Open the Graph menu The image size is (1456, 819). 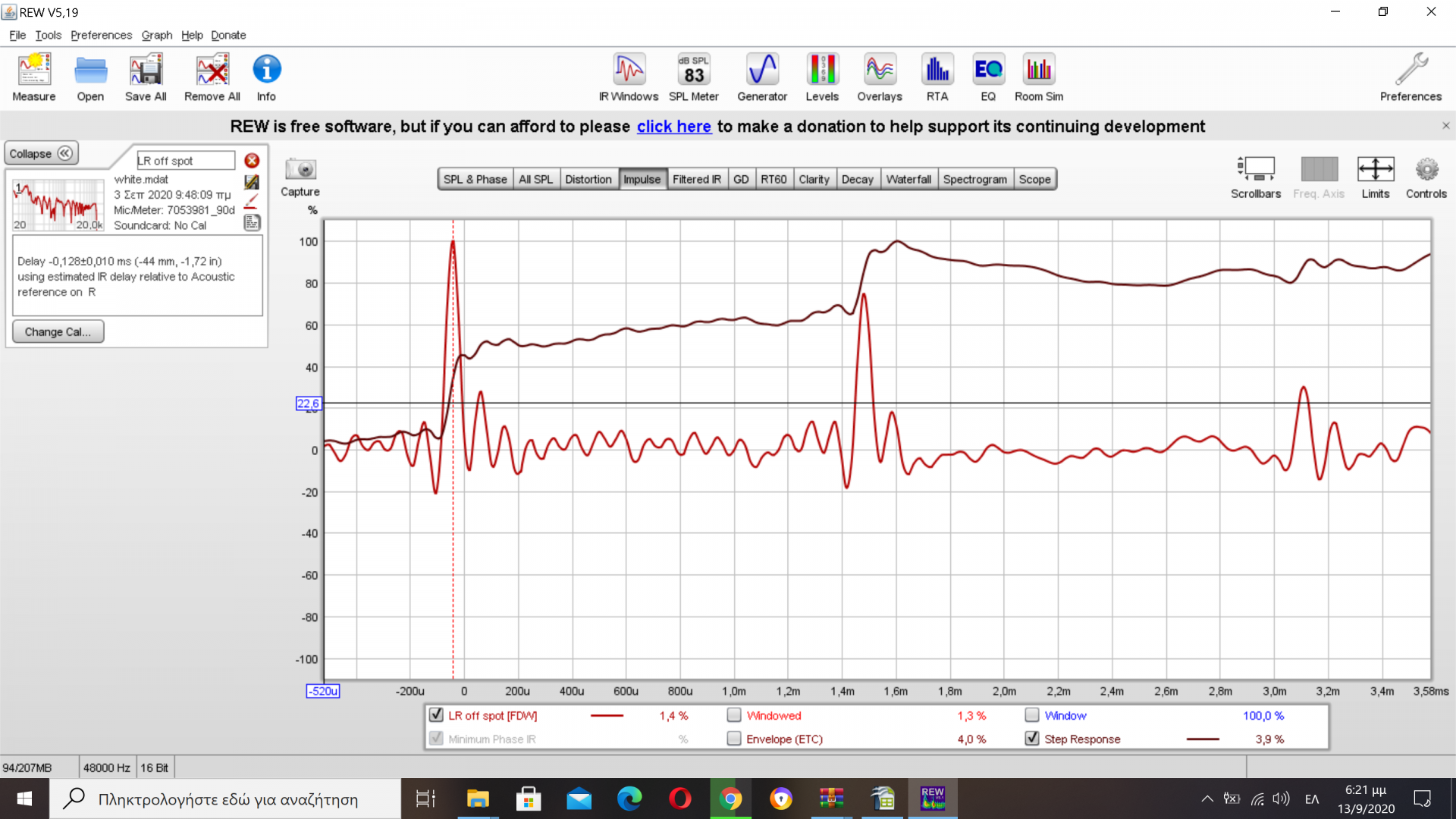(156, 35)
